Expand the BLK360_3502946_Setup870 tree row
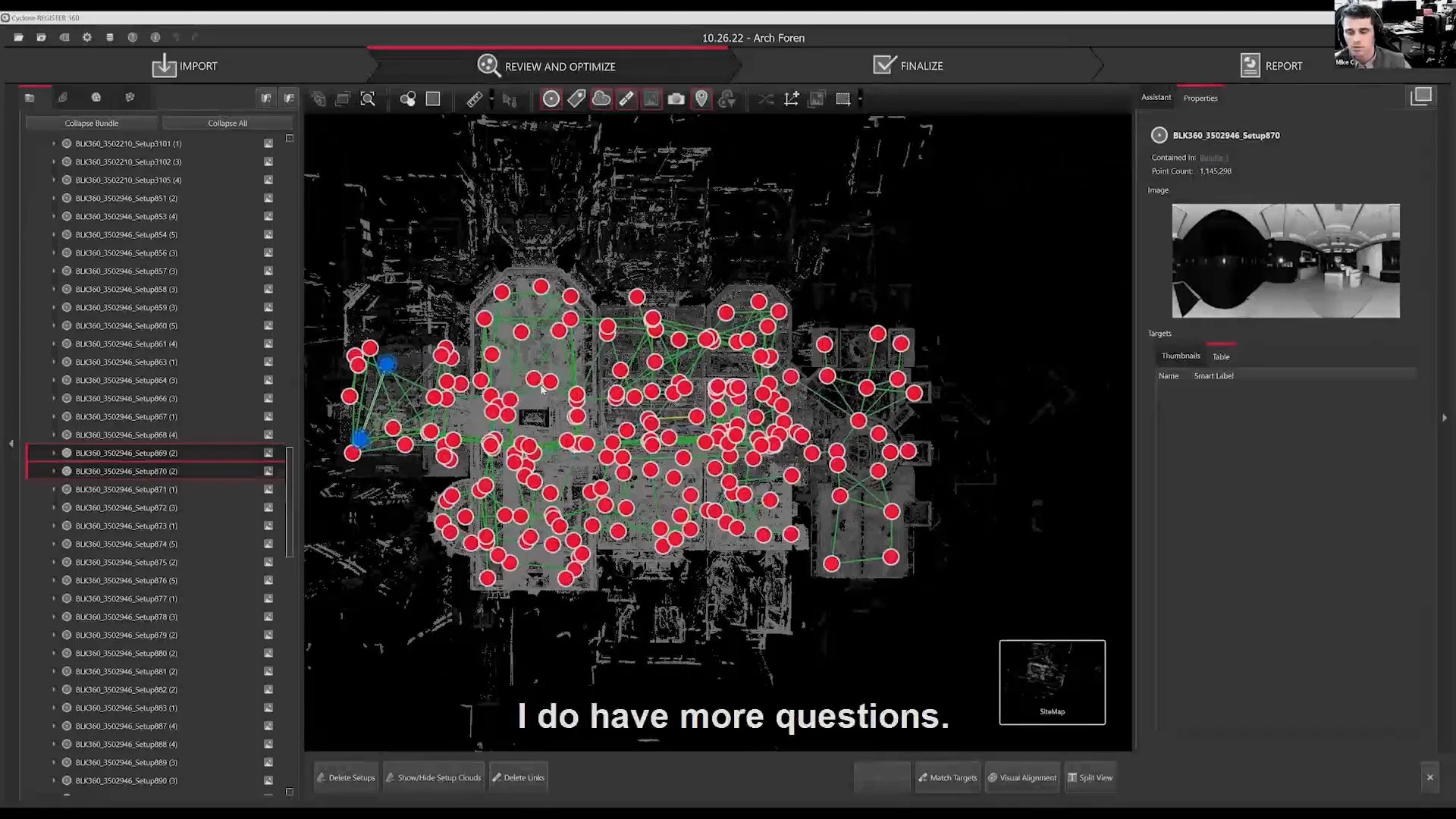 (x=54, y=471)
